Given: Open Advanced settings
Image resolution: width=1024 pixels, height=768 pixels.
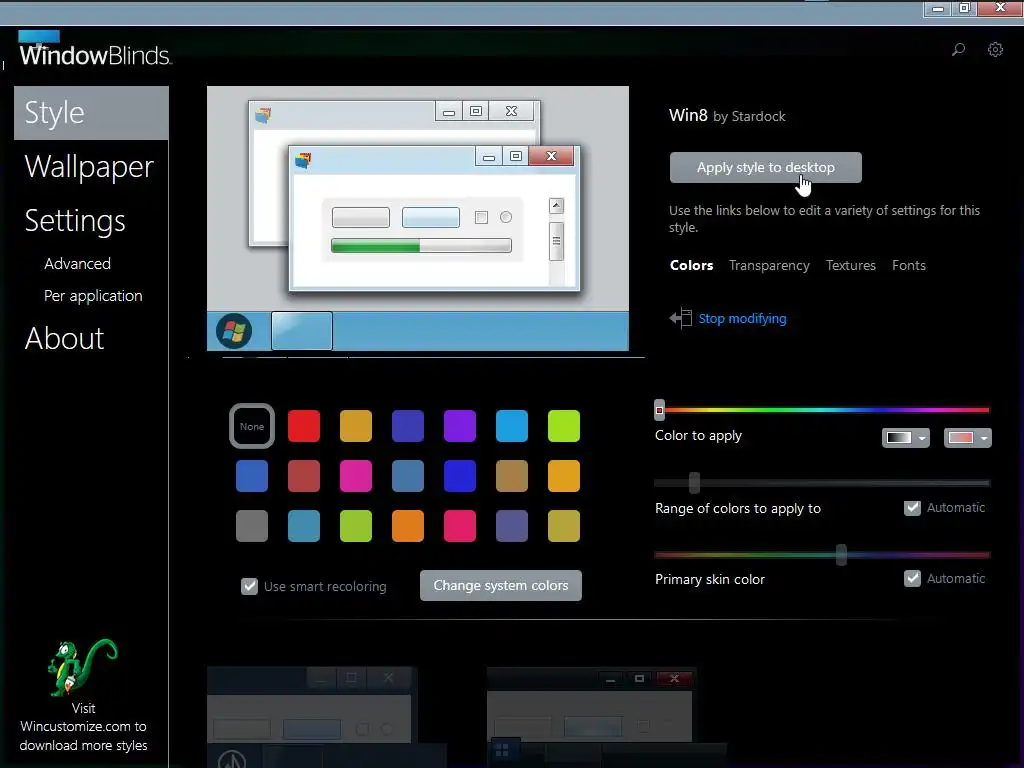Looking at the screenshot, I should [x=77, y=264].
